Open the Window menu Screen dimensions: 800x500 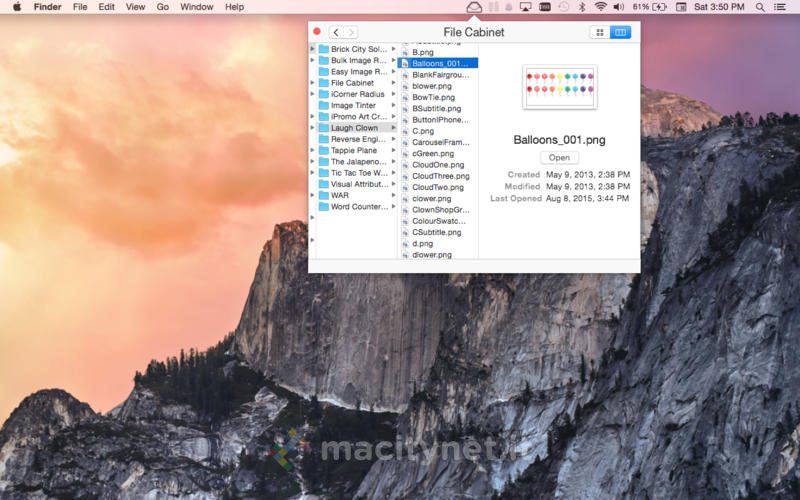196,7
